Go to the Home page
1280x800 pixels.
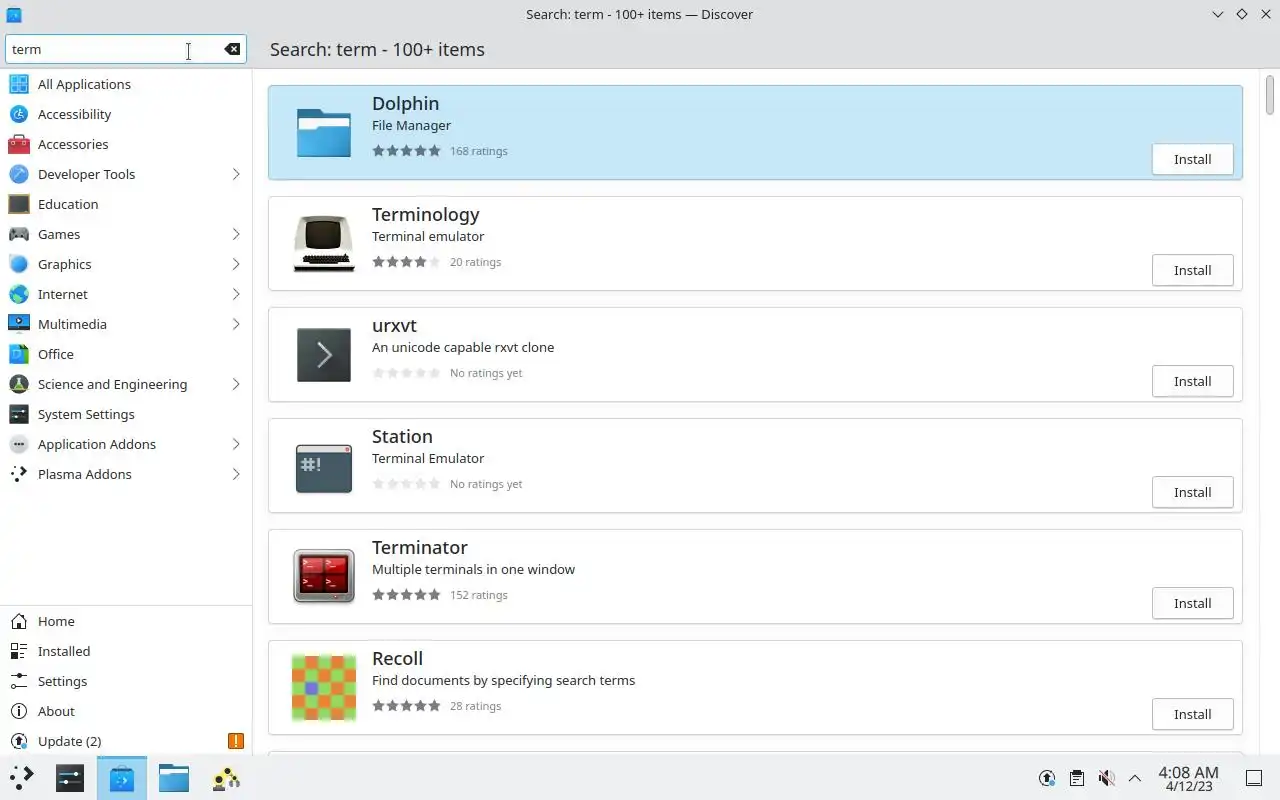pos(126,621)
